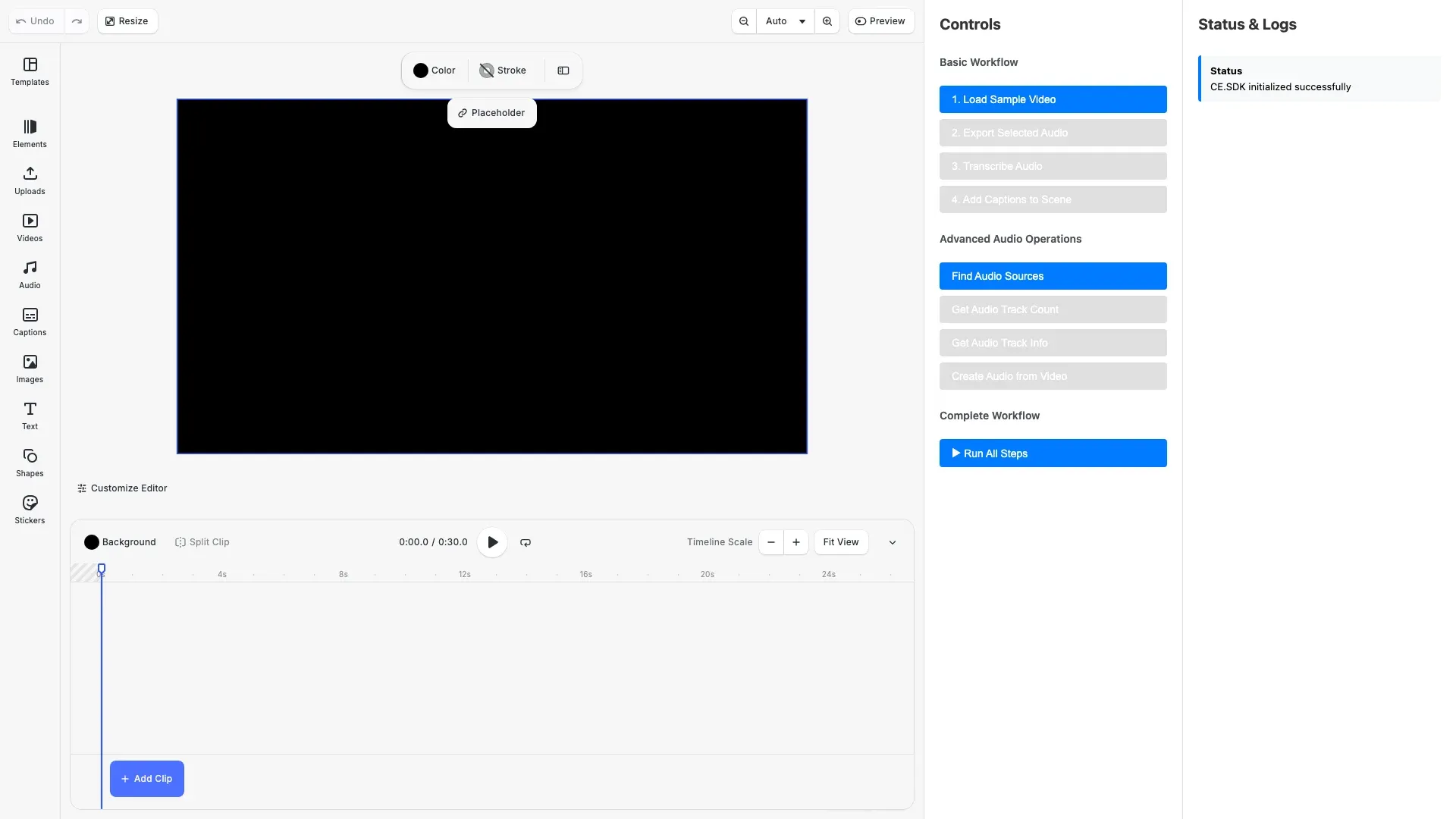Select the Elements sidebar icon
The image size is (1456, 819).
tap(30, 133)
